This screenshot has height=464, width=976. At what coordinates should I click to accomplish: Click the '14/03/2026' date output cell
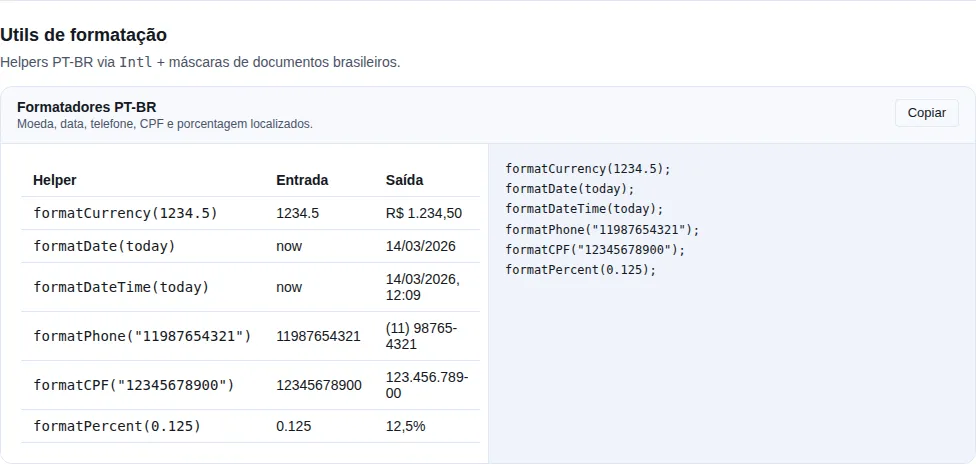tap(421, 246)
